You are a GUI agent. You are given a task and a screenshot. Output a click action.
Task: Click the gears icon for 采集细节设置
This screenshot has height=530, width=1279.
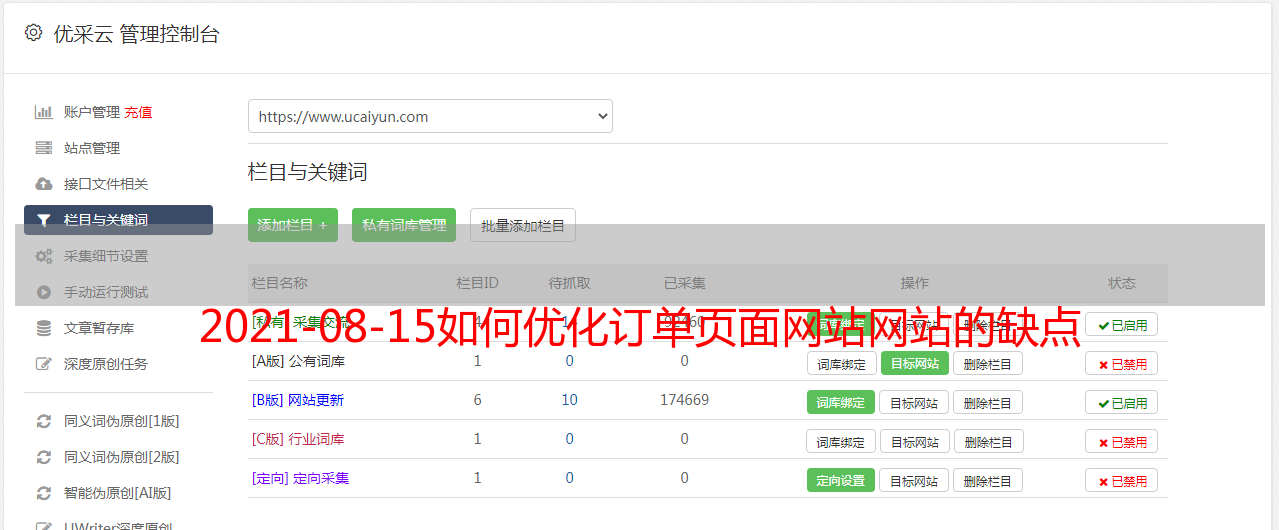point(44,256)
